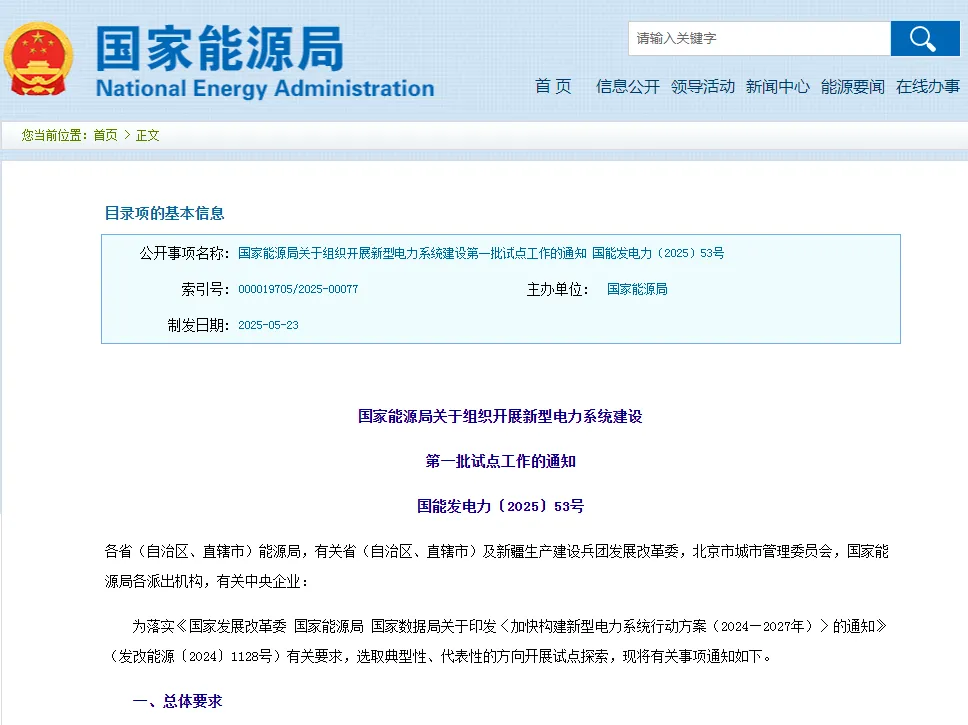Click 正文 in the breadcrumb trail
The height and width of the screenshot is (725, 968).
(x=148, y=135)
